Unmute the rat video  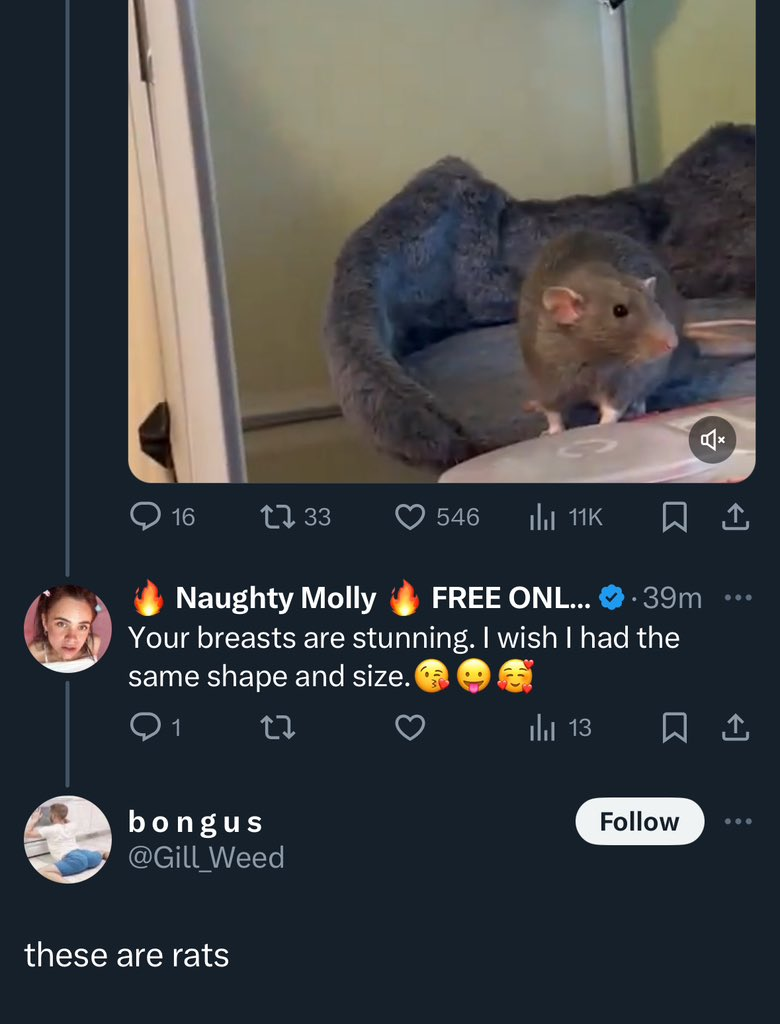pyautogui.click(x=712, y=440)
